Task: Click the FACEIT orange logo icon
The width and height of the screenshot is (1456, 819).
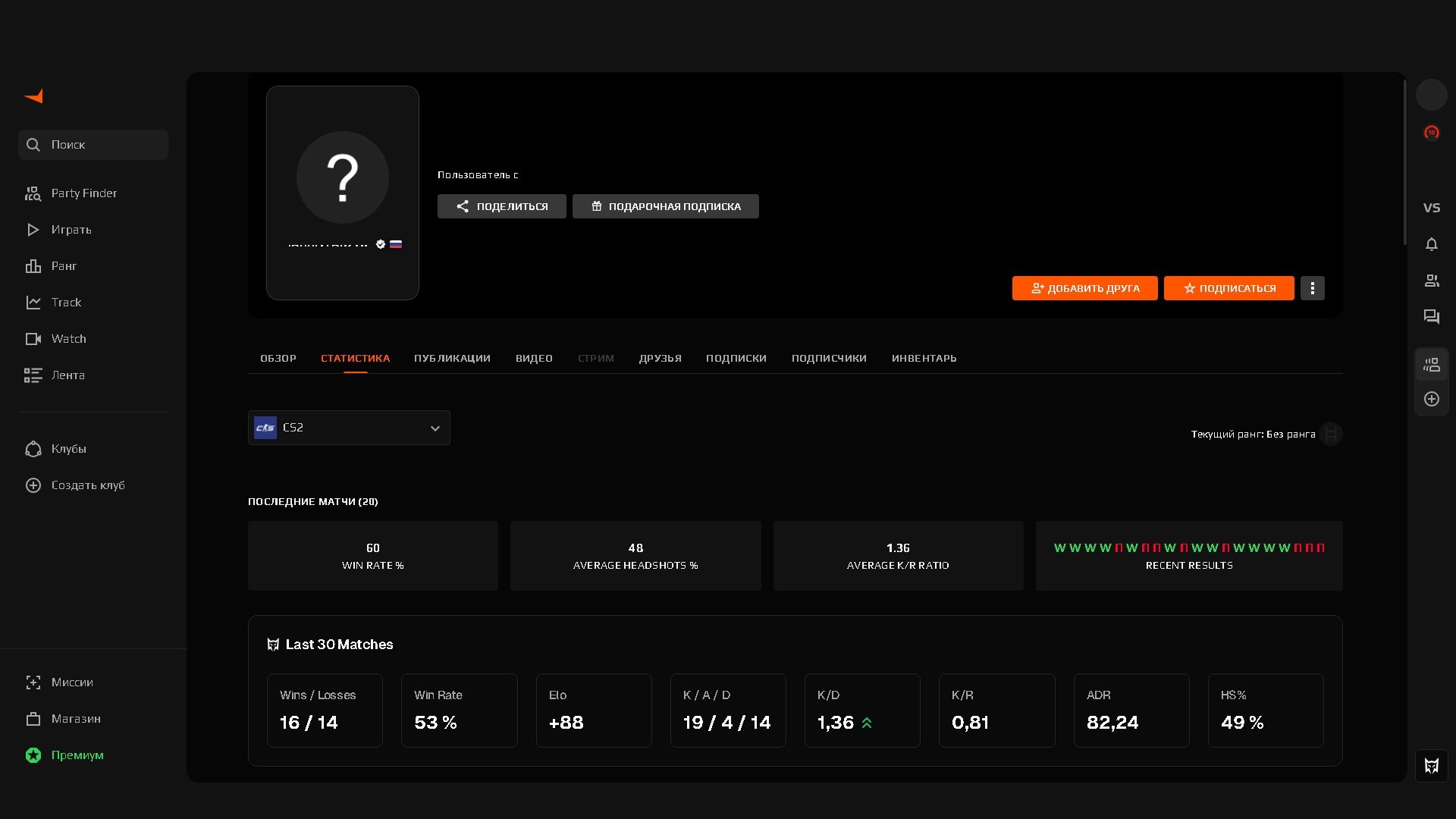Action: [34, 96]
